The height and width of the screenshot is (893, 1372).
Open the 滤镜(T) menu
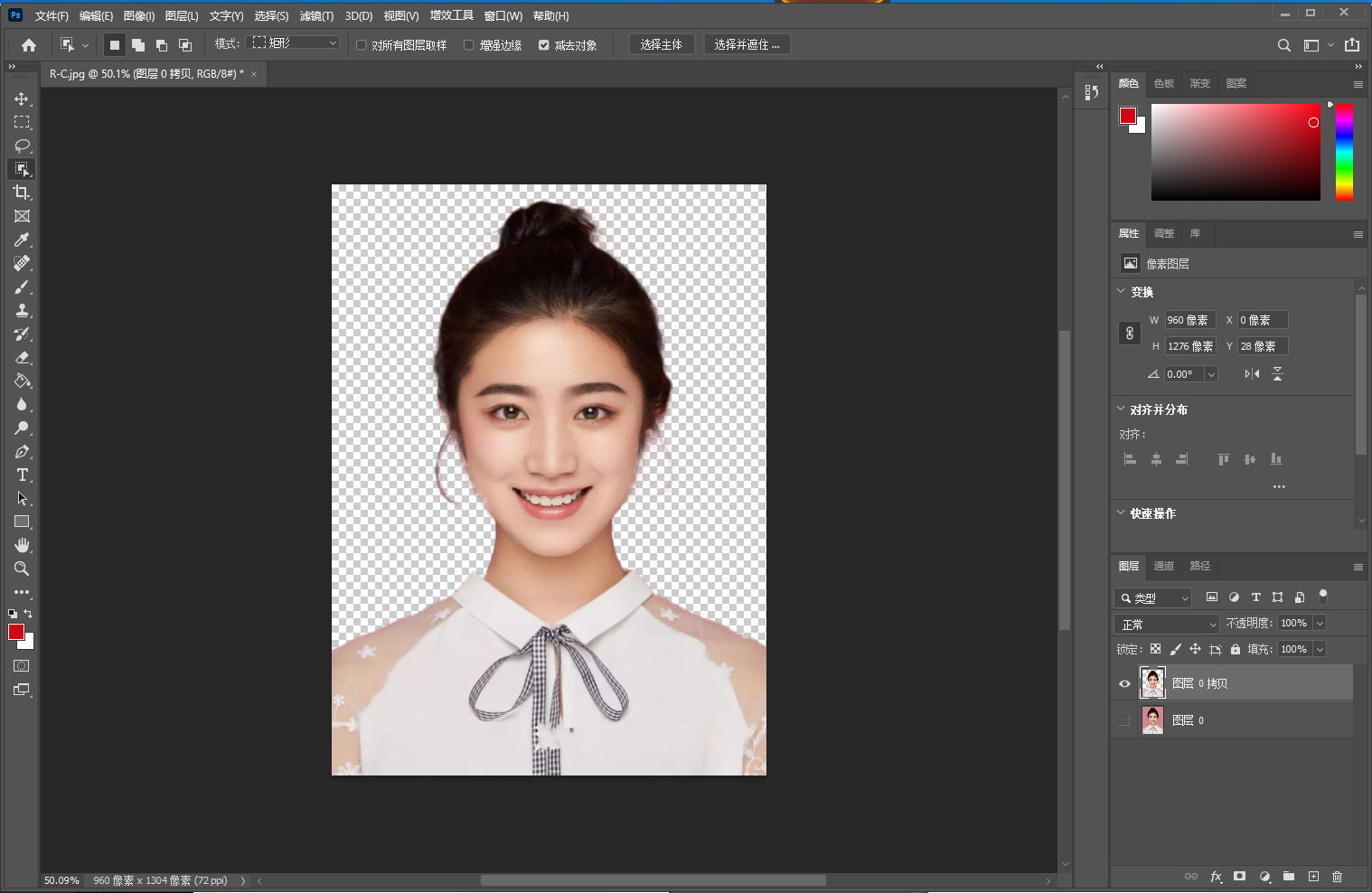point(316,16)
